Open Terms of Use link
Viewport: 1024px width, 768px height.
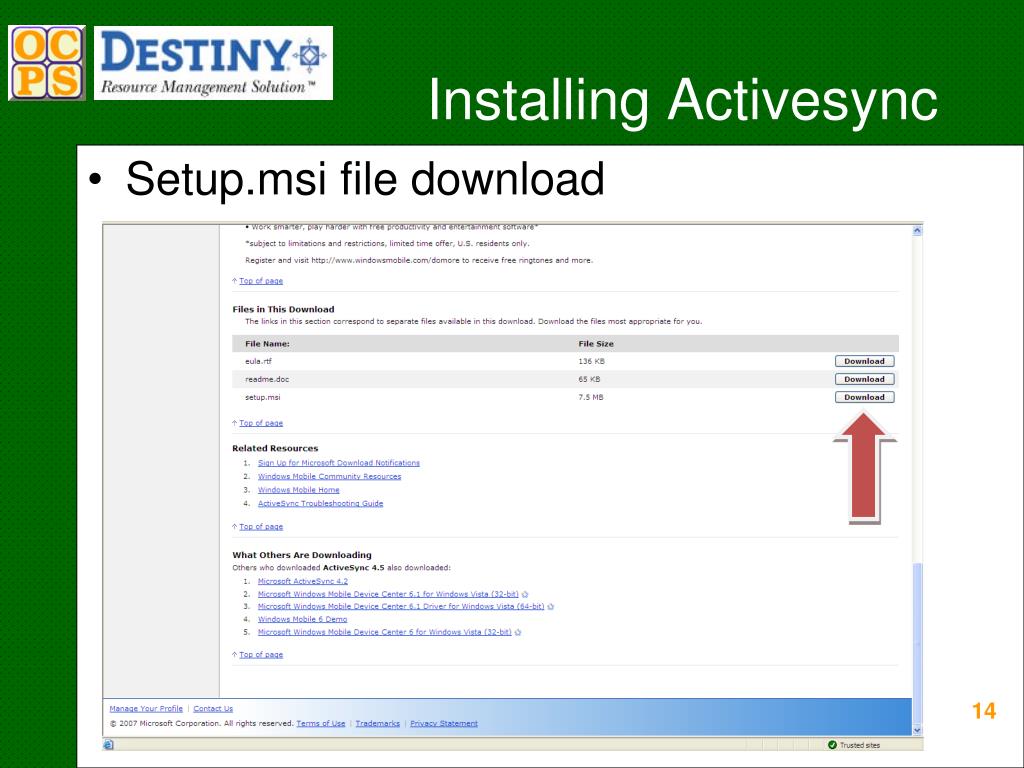(x=321, y=724)
